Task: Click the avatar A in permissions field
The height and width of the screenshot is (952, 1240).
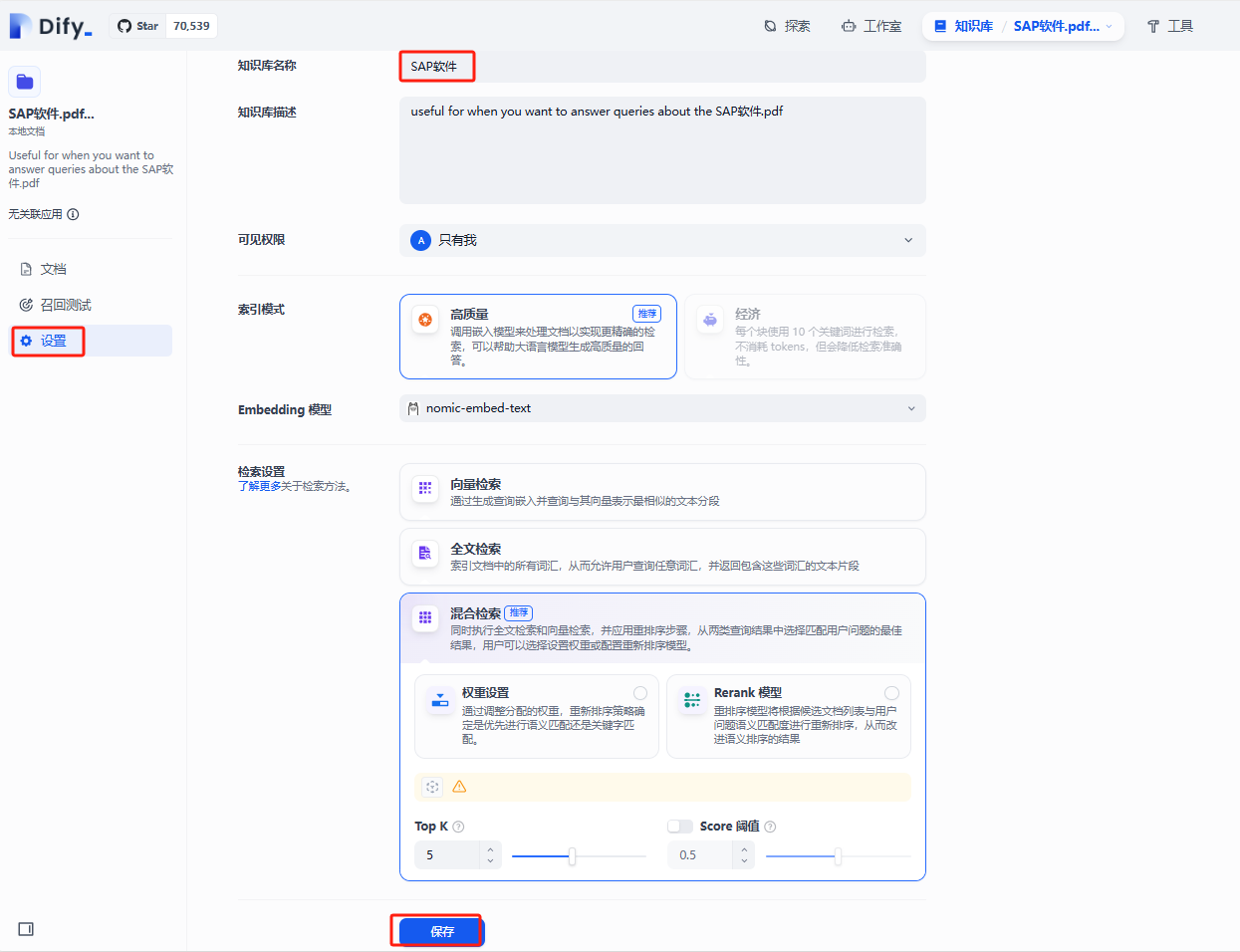Action: point(421,240)
